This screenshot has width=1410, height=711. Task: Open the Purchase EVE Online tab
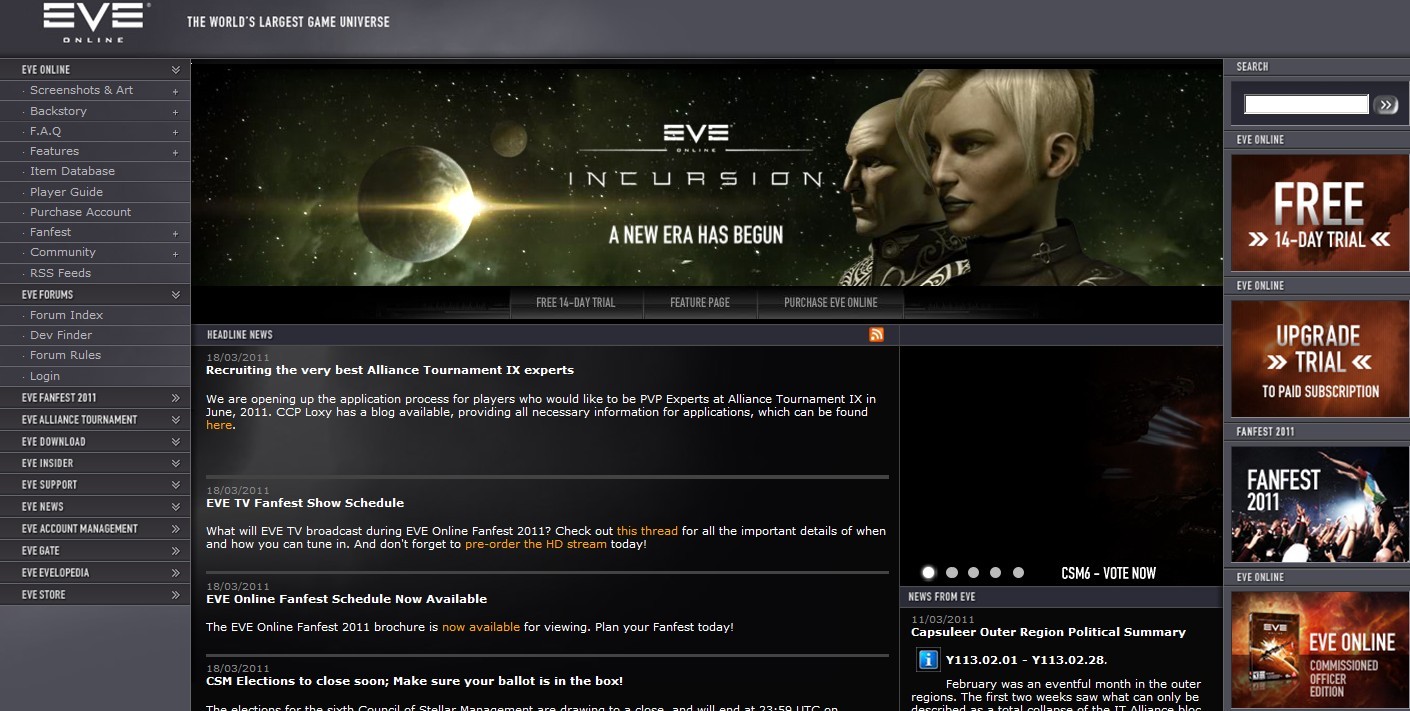pos(830,303)
